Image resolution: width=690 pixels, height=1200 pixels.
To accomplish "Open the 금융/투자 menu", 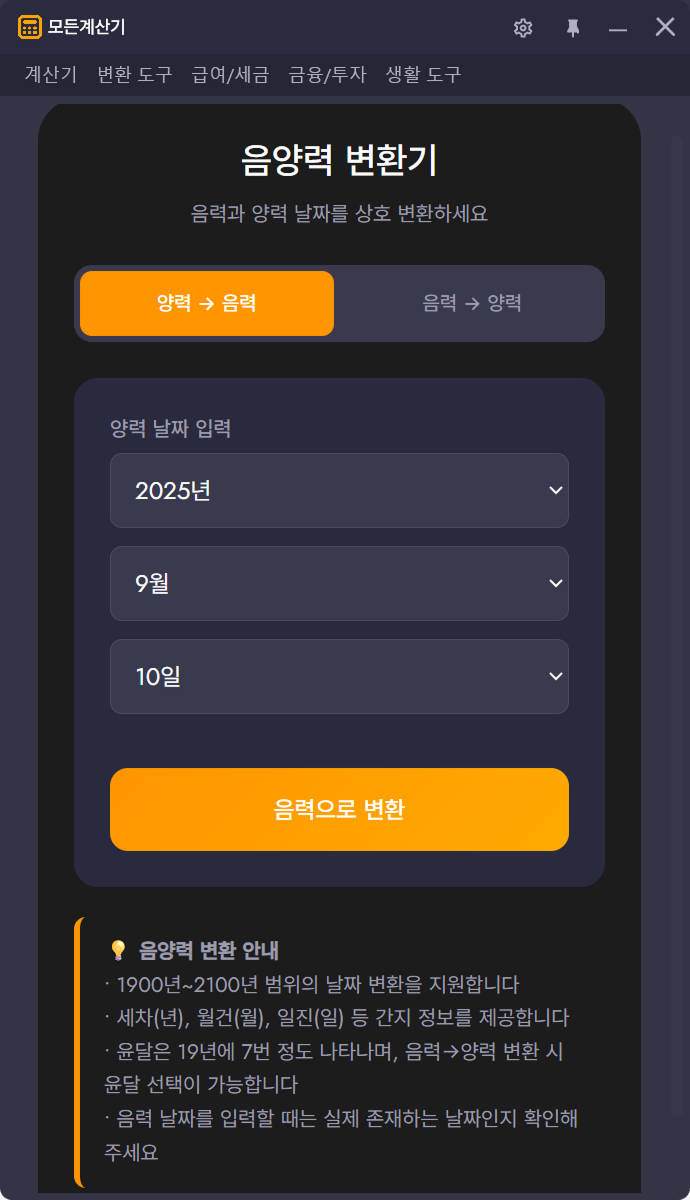I will pyautogui.click(x=327, y=75).
